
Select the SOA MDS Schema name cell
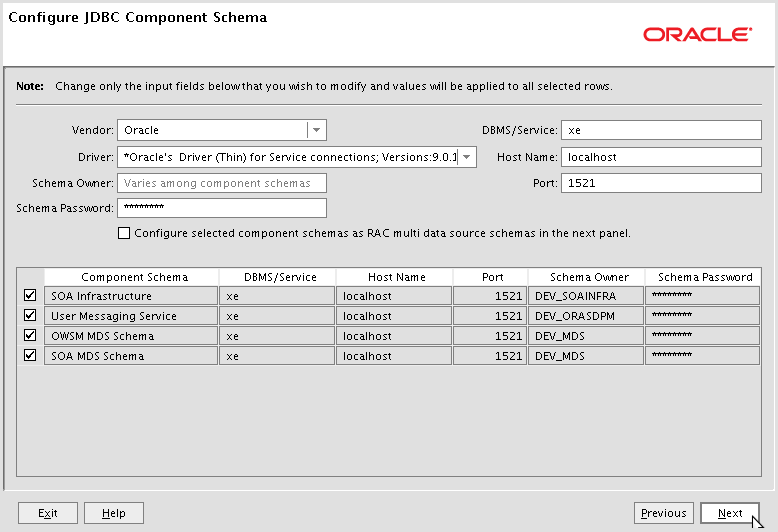[131, 355]
